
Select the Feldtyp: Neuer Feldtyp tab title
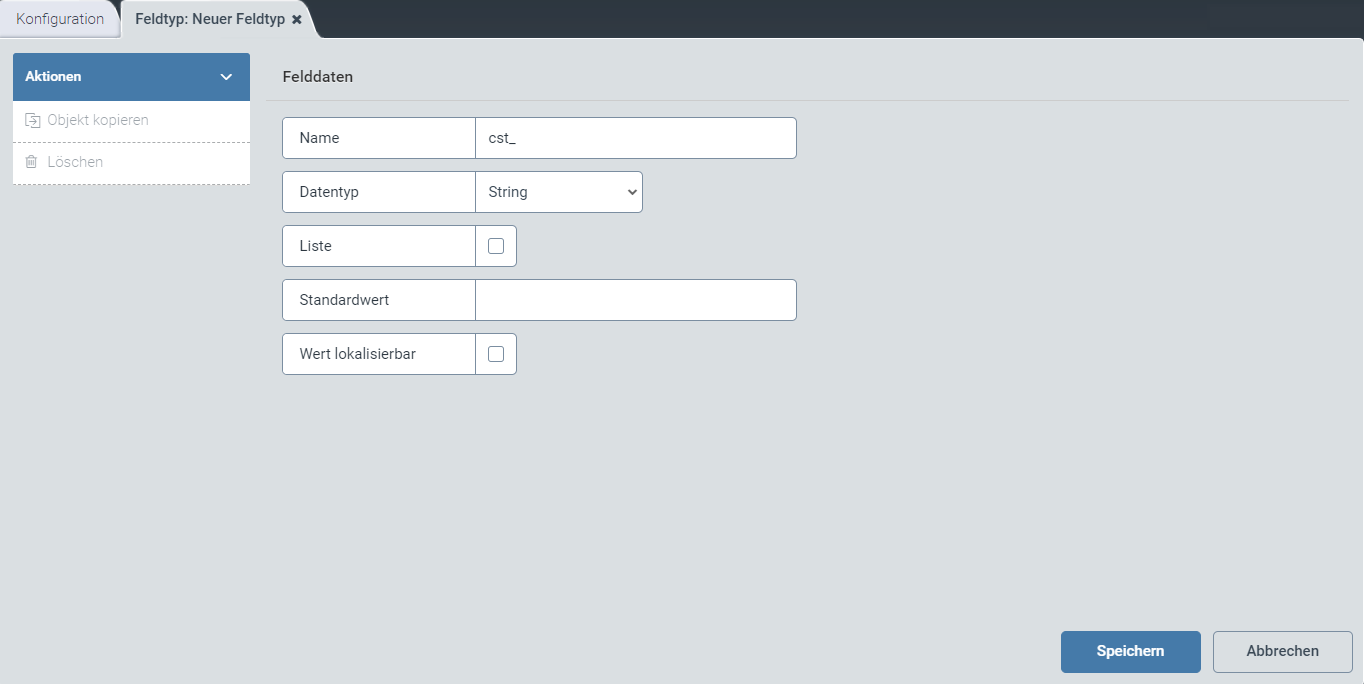pyautogui.click(x=209, y=19)
